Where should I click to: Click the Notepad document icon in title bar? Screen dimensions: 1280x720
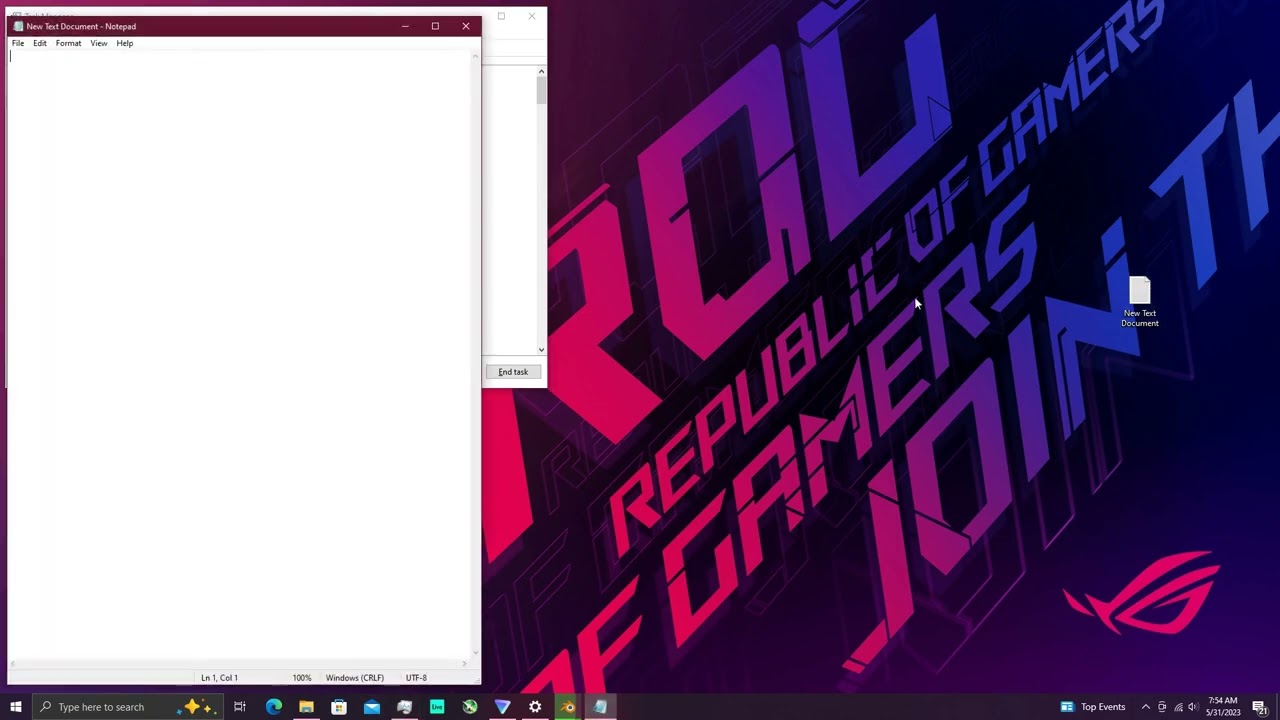pyautogui.click(x=18, y=26)
